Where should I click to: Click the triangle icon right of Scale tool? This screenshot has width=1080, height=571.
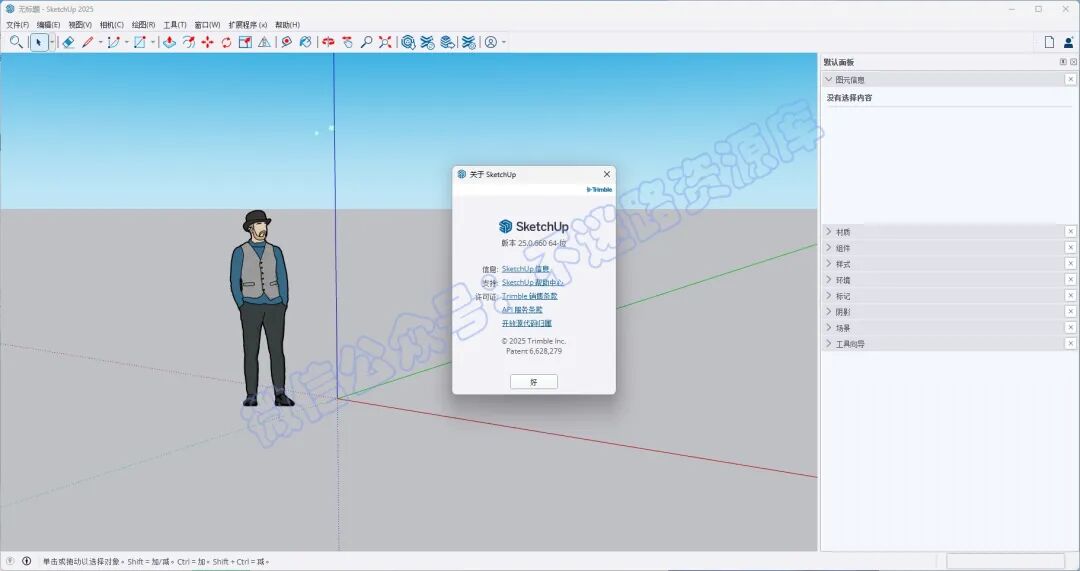[264, 42]
